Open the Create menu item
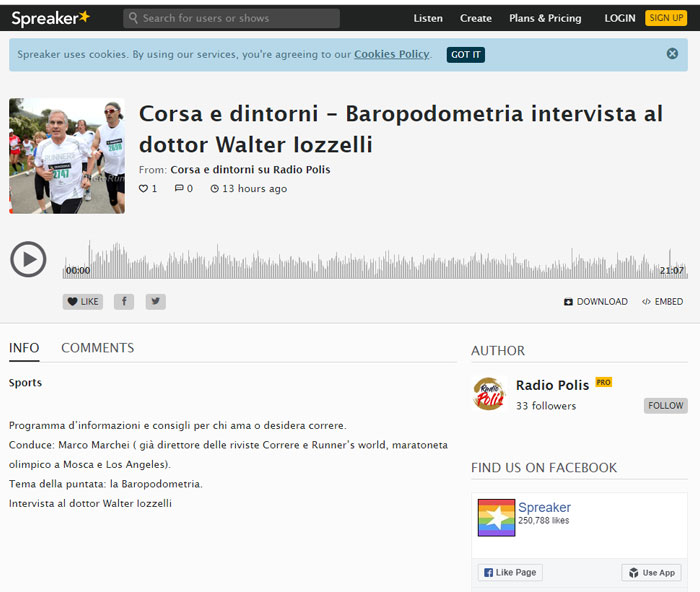Viewport: 700px width, 592px height. point(475,18)
